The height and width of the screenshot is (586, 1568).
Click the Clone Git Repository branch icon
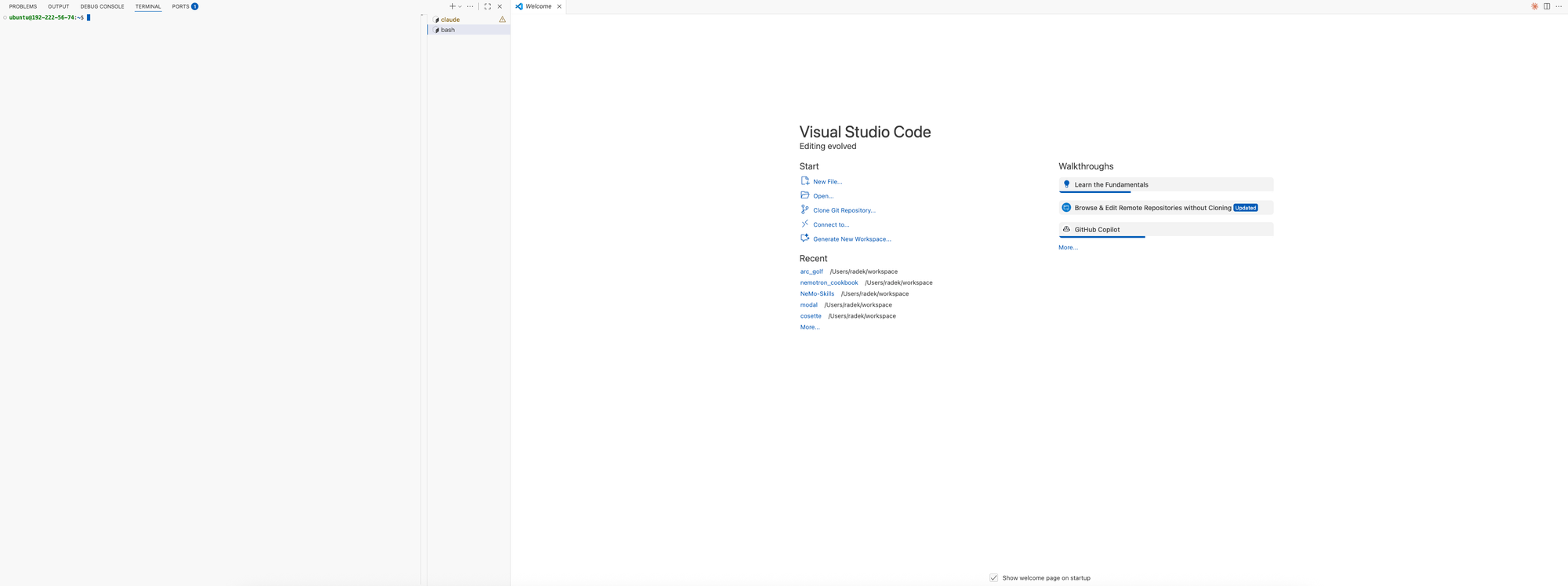804,209
